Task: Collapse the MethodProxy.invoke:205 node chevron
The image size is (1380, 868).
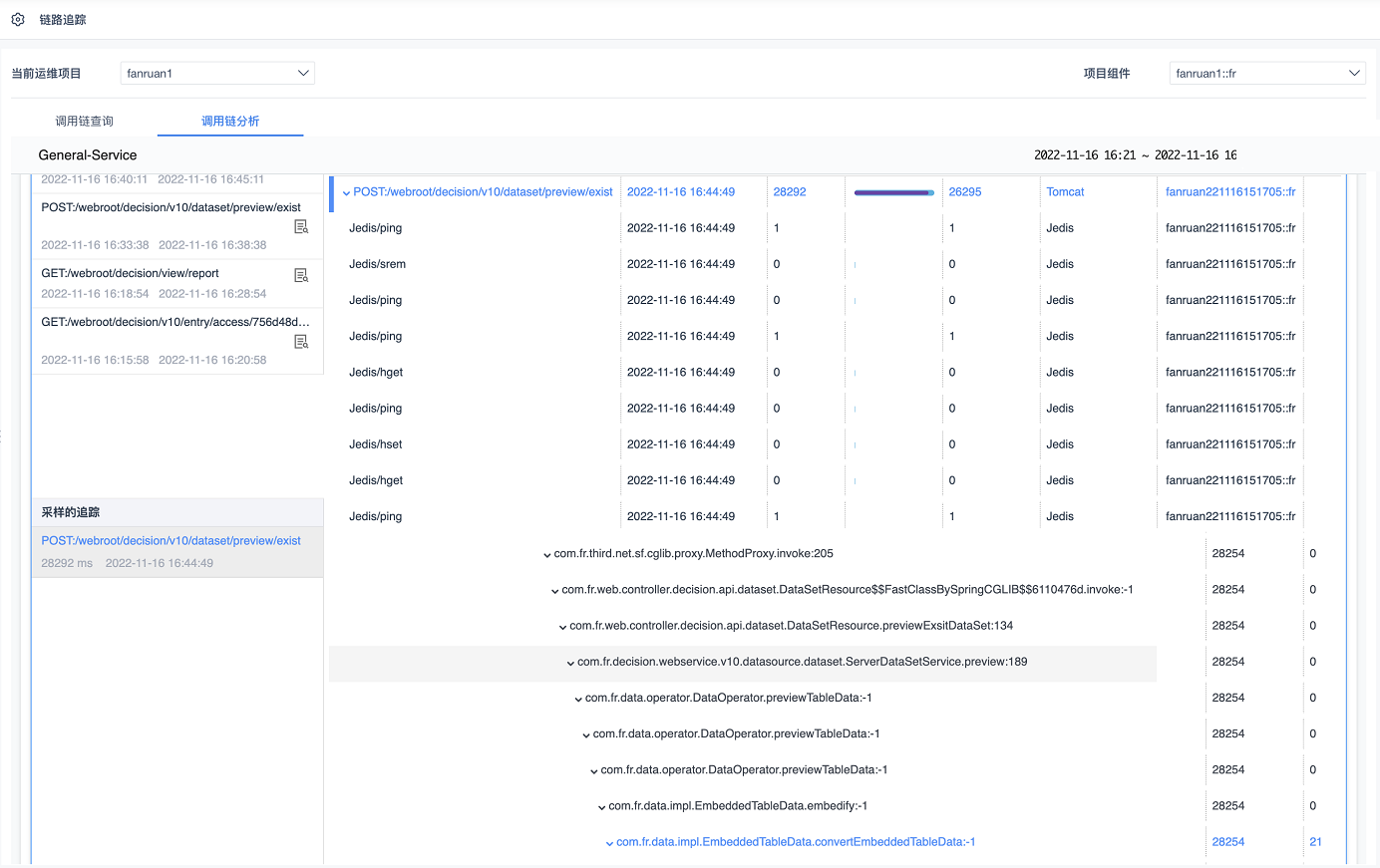Action: click(x=547, y=555)
